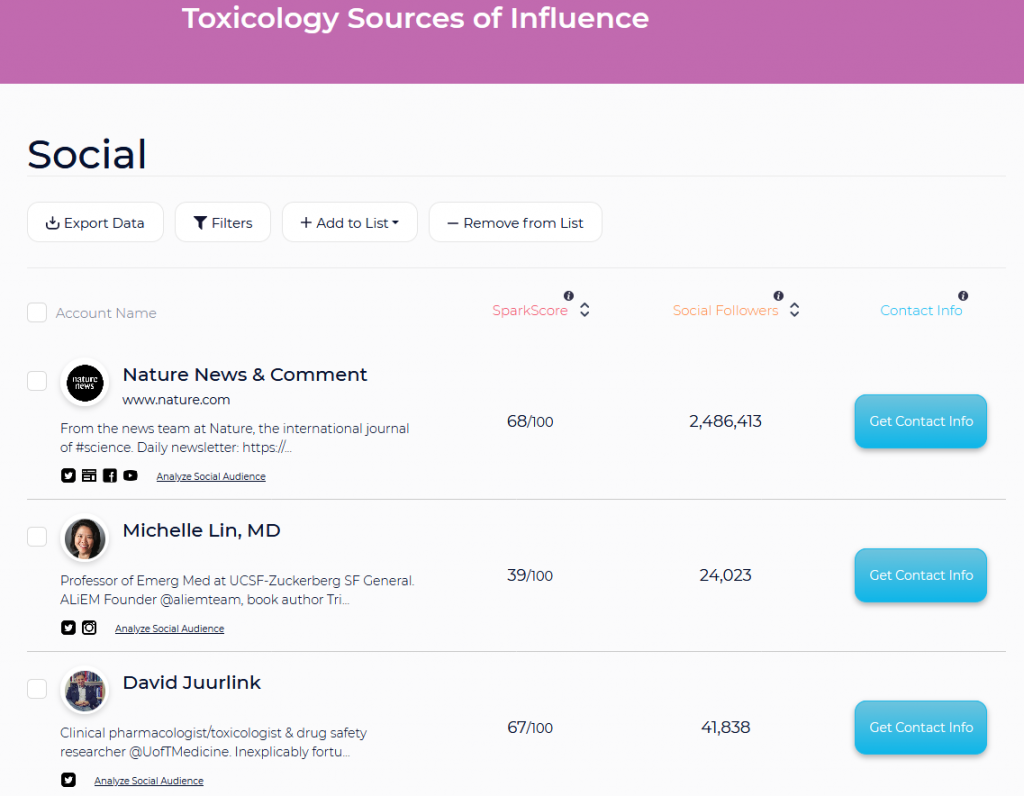Click the Social section heading

[x=87, y=154]
